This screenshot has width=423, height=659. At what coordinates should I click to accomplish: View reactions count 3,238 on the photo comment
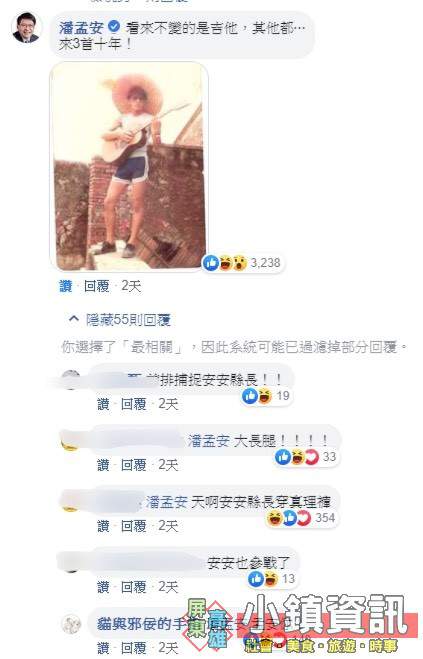[242, 263]
